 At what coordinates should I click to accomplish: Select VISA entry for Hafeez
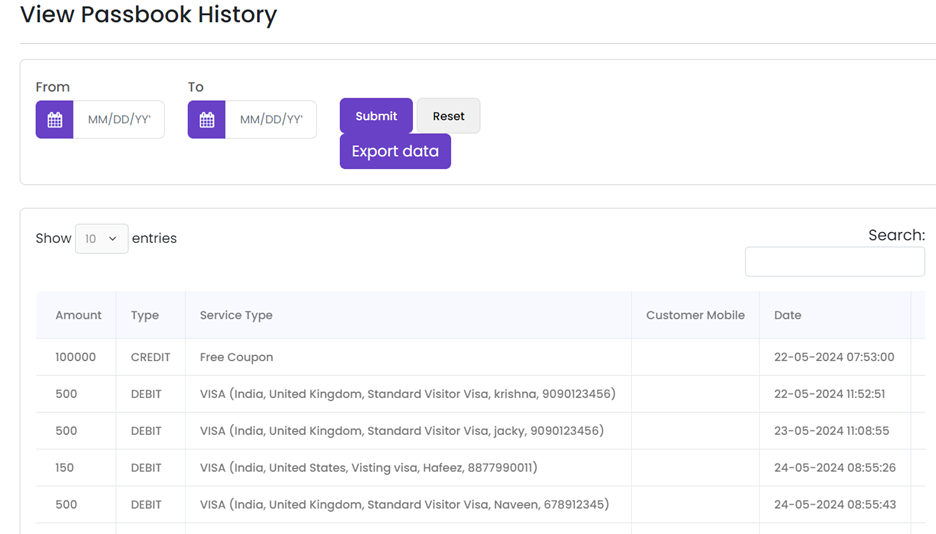pos(369,468)
